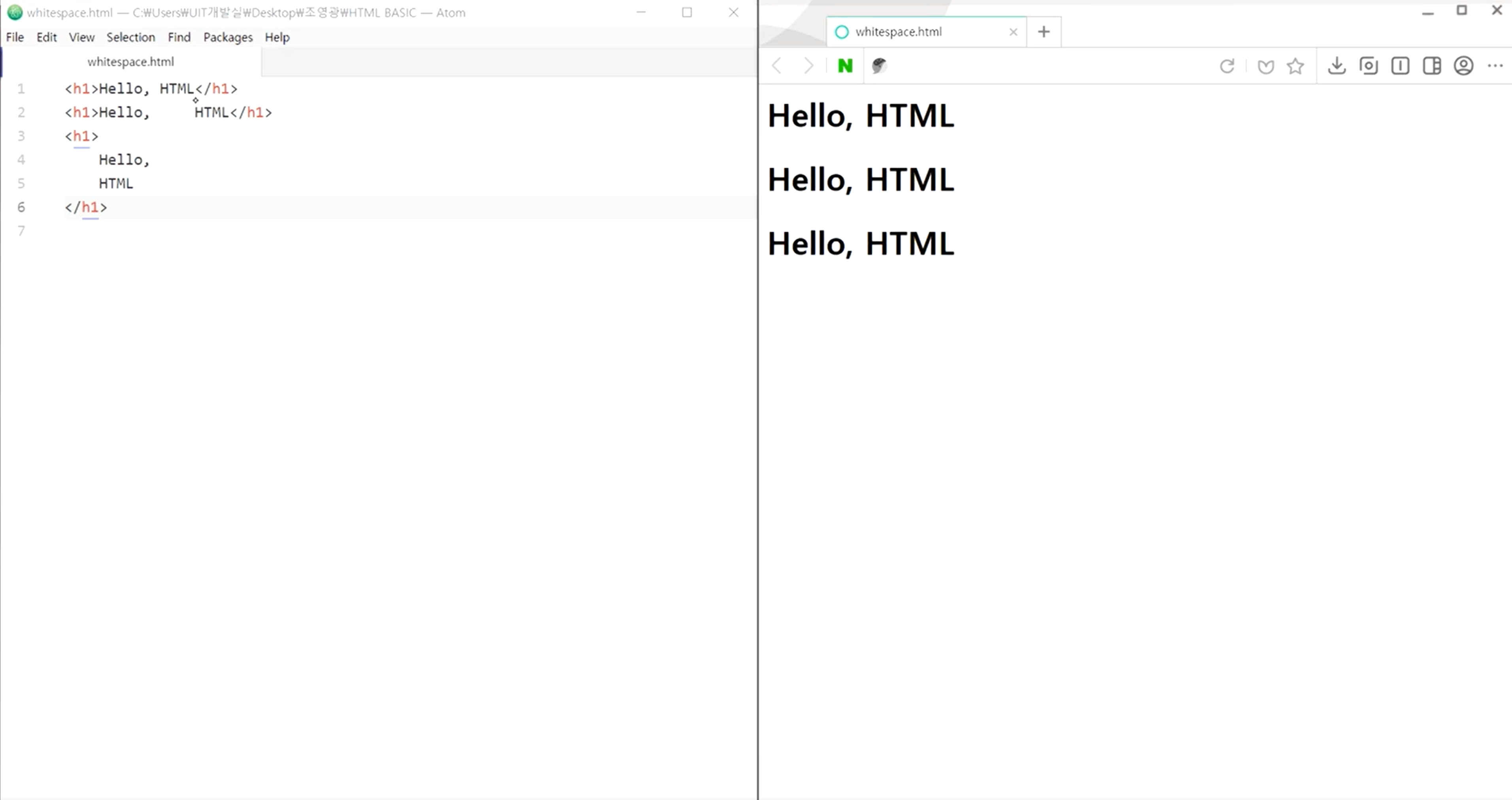The image size is (1512, 800).
Task: Click the site info icon in address bar
Action: pyautogui.click(x=879, y=66)
